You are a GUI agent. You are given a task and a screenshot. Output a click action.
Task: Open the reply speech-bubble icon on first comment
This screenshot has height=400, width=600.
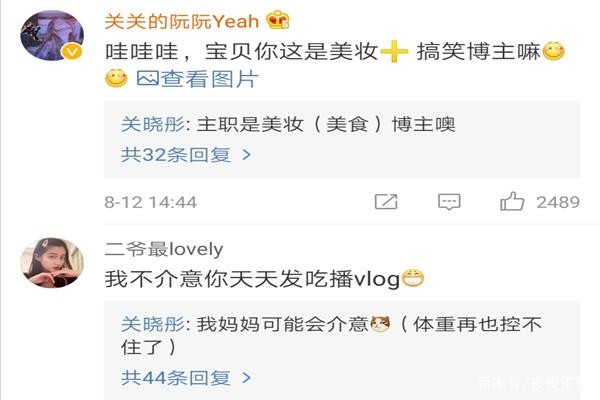(449, 202)
